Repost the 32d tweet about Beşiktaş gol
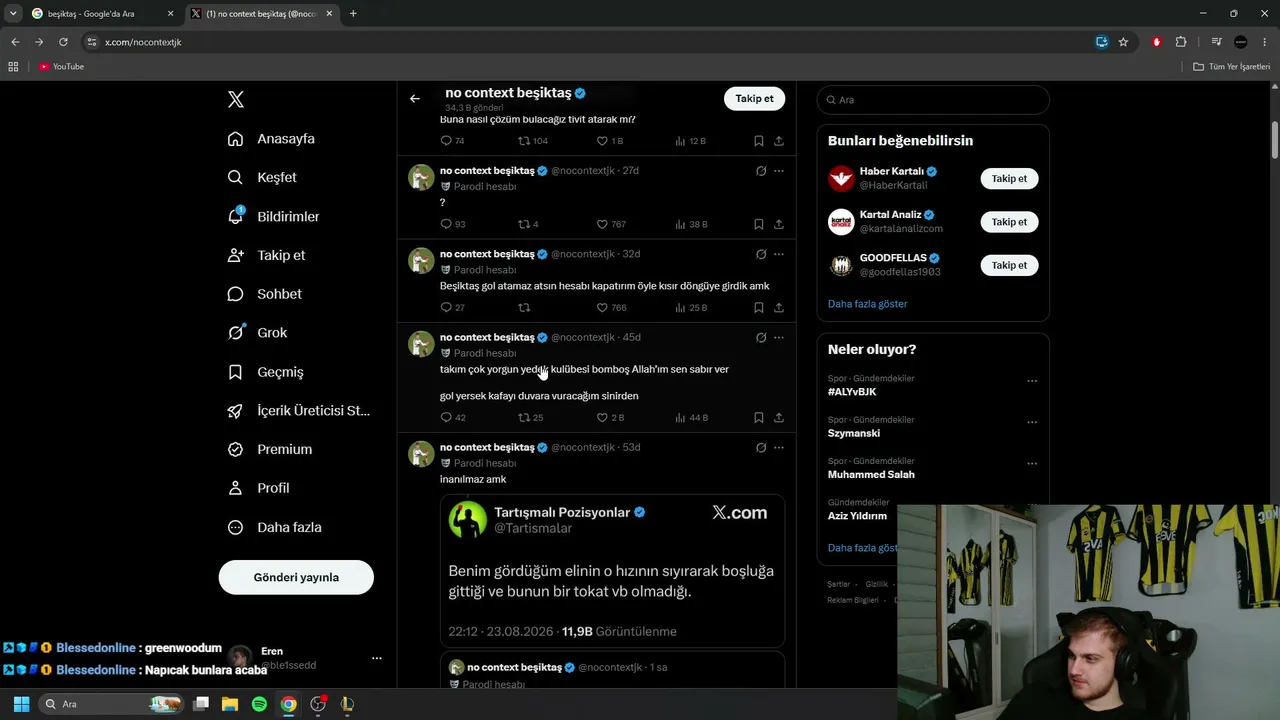This screenshot has height=720, width=1280. (523, 307)
